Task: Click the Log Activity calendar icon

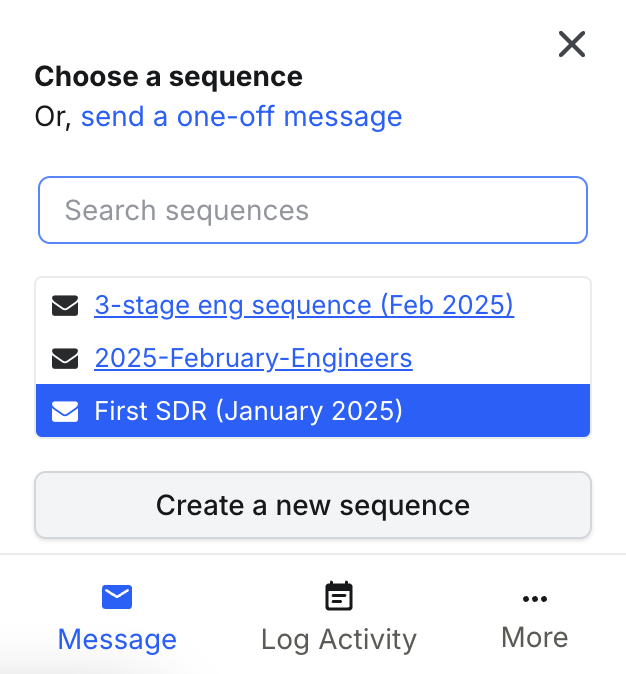Action: click(x=339, y=596)
